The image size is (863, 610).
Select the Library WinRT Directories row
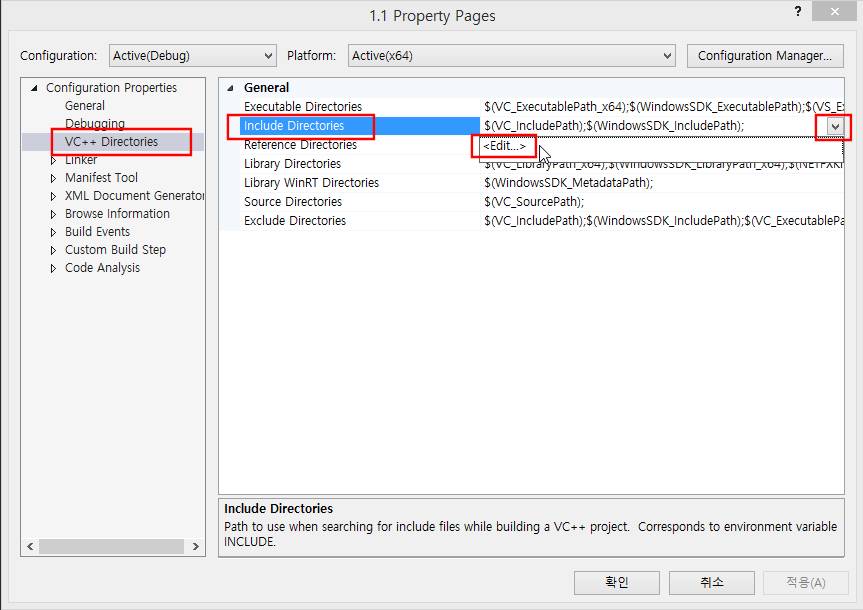311,183
